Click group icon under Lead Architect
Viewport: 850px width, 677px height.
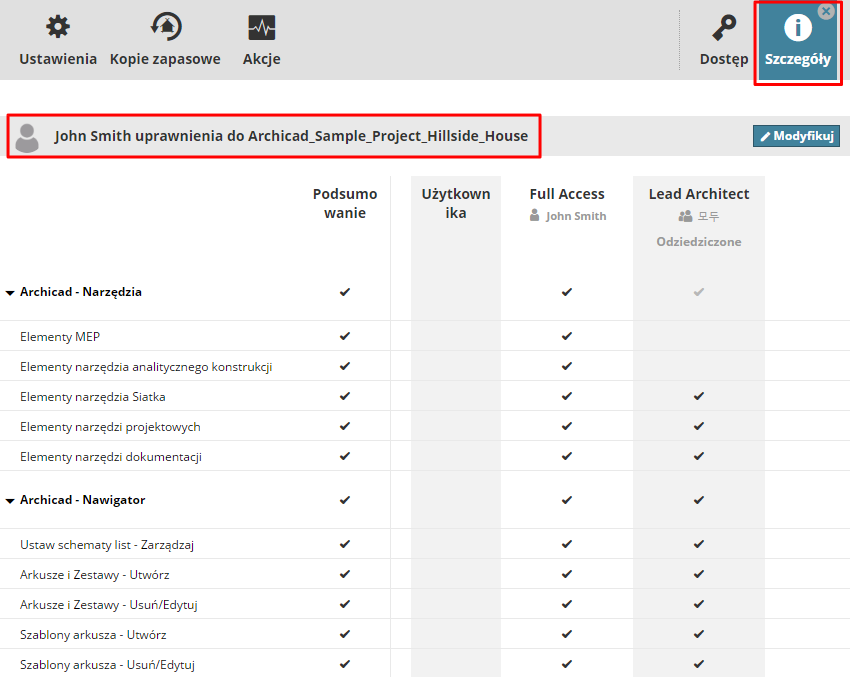click(x=685, y=216)
